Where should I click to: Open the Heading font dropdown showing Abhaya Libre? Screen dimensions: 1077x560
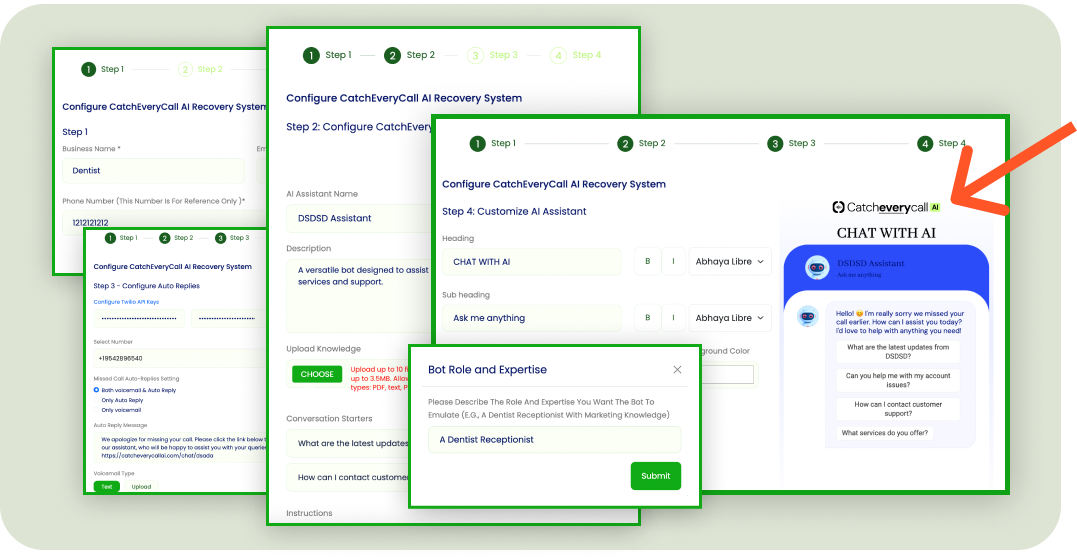pyautogui.click(x=729, y=262)
